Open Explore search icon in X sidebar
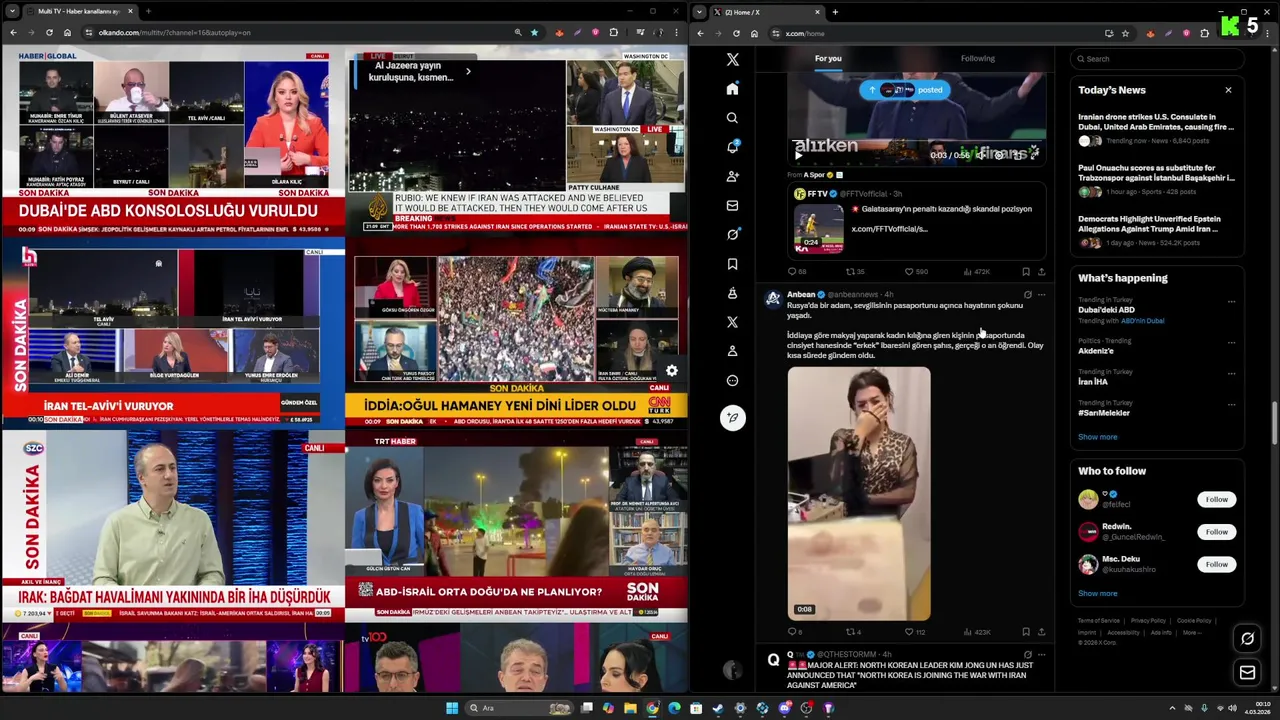This screenshot has width=1280, height=720. coord(732,118)
